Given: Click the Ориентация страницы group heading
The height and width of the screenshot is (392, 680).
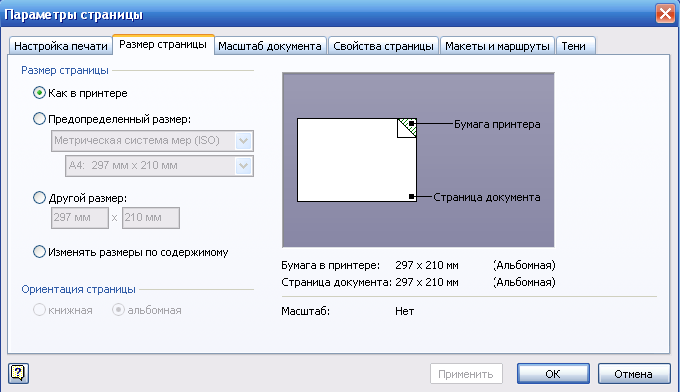Looking at the screenshot, I should click(78, 289).
